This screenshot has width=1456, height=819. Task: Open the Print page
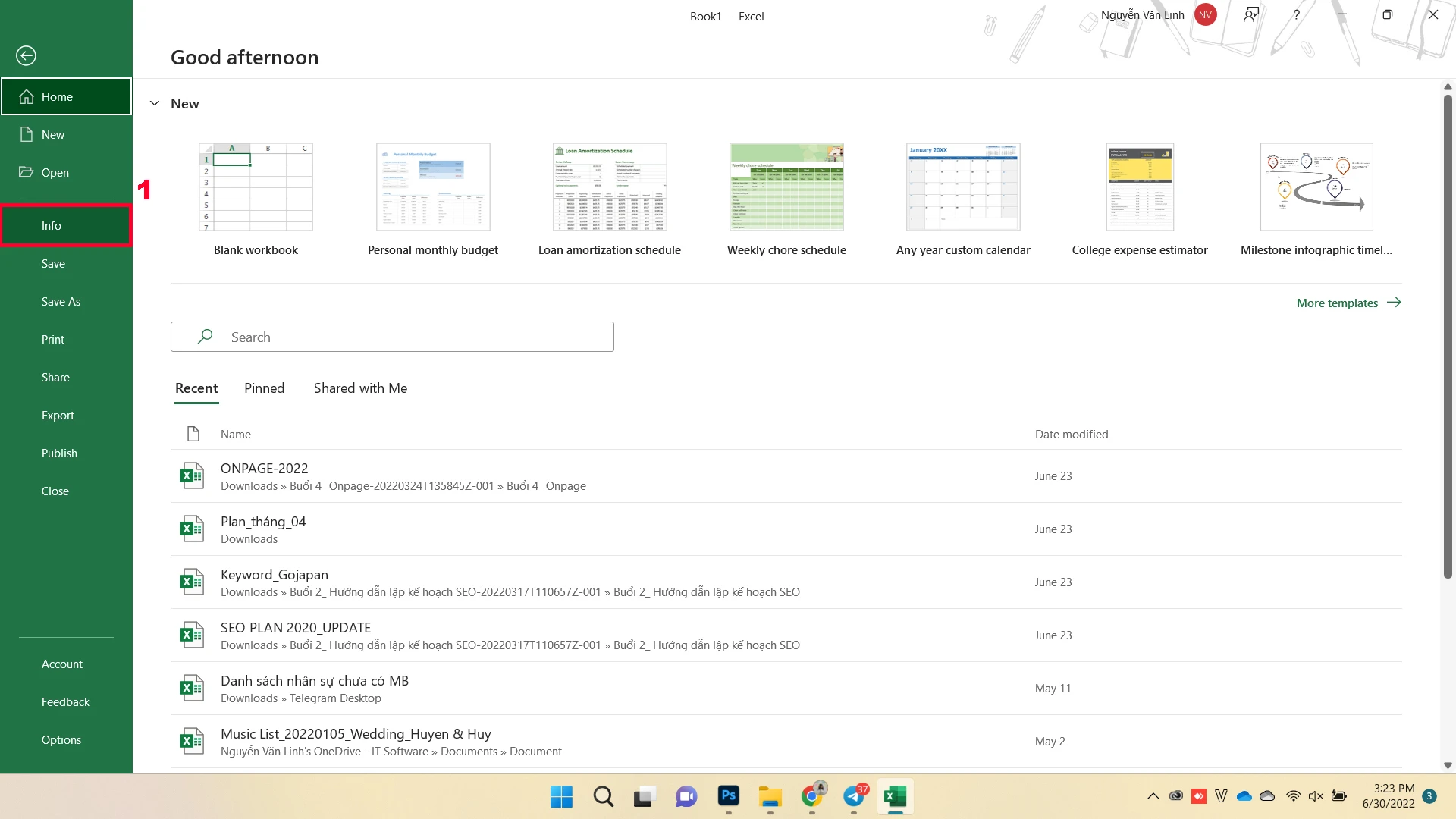[x=66, y=339]
